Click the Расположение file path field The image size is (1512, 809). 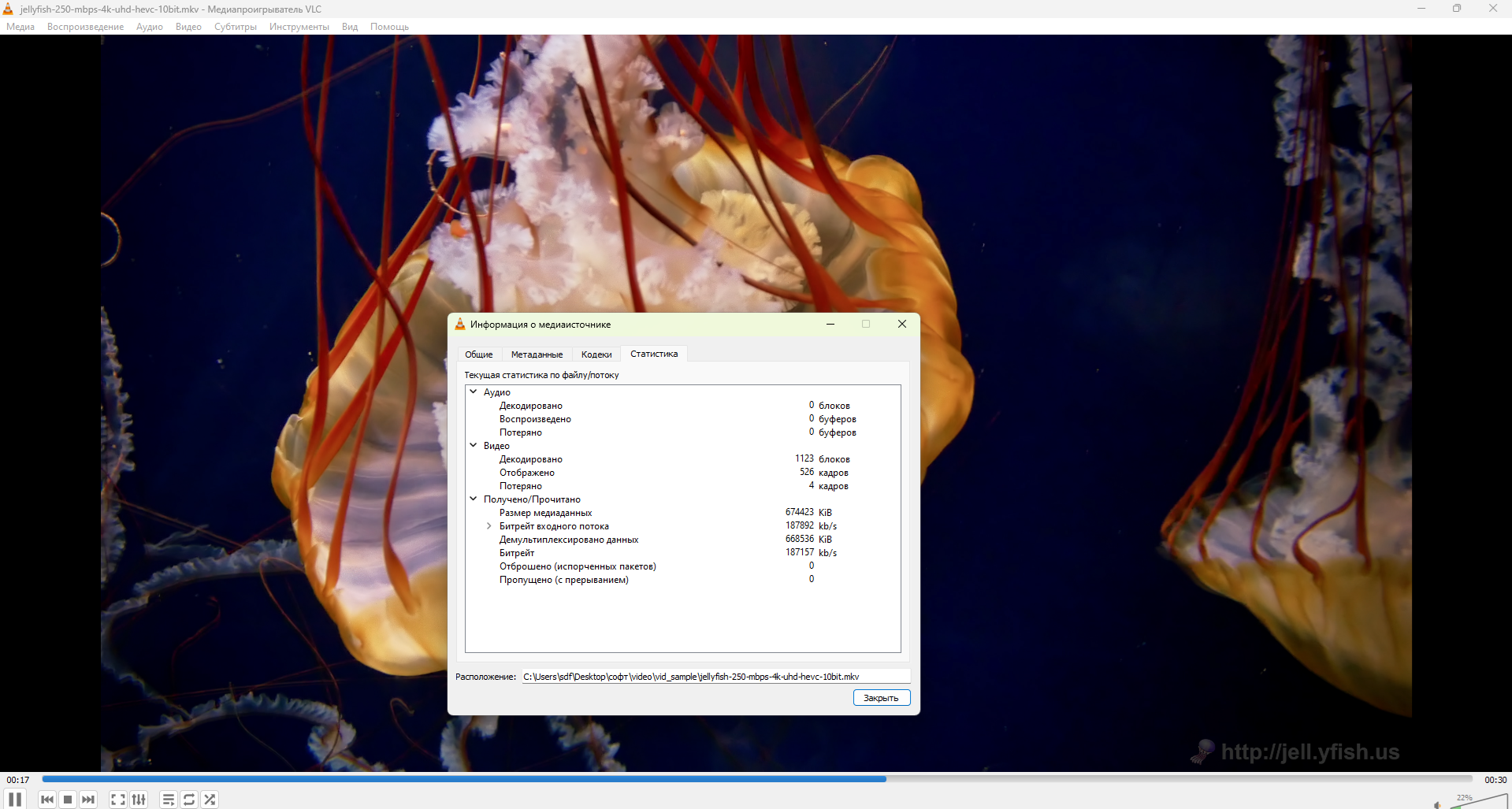click(x=716, y=677)
